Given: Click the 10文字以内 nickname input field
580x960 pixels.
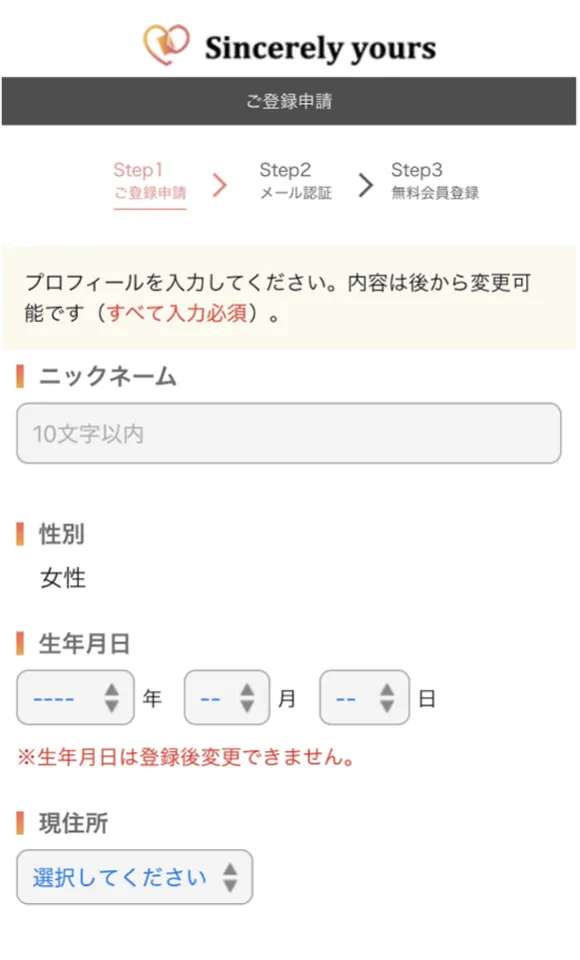Looking at the screenshot, I should point(290,433).
